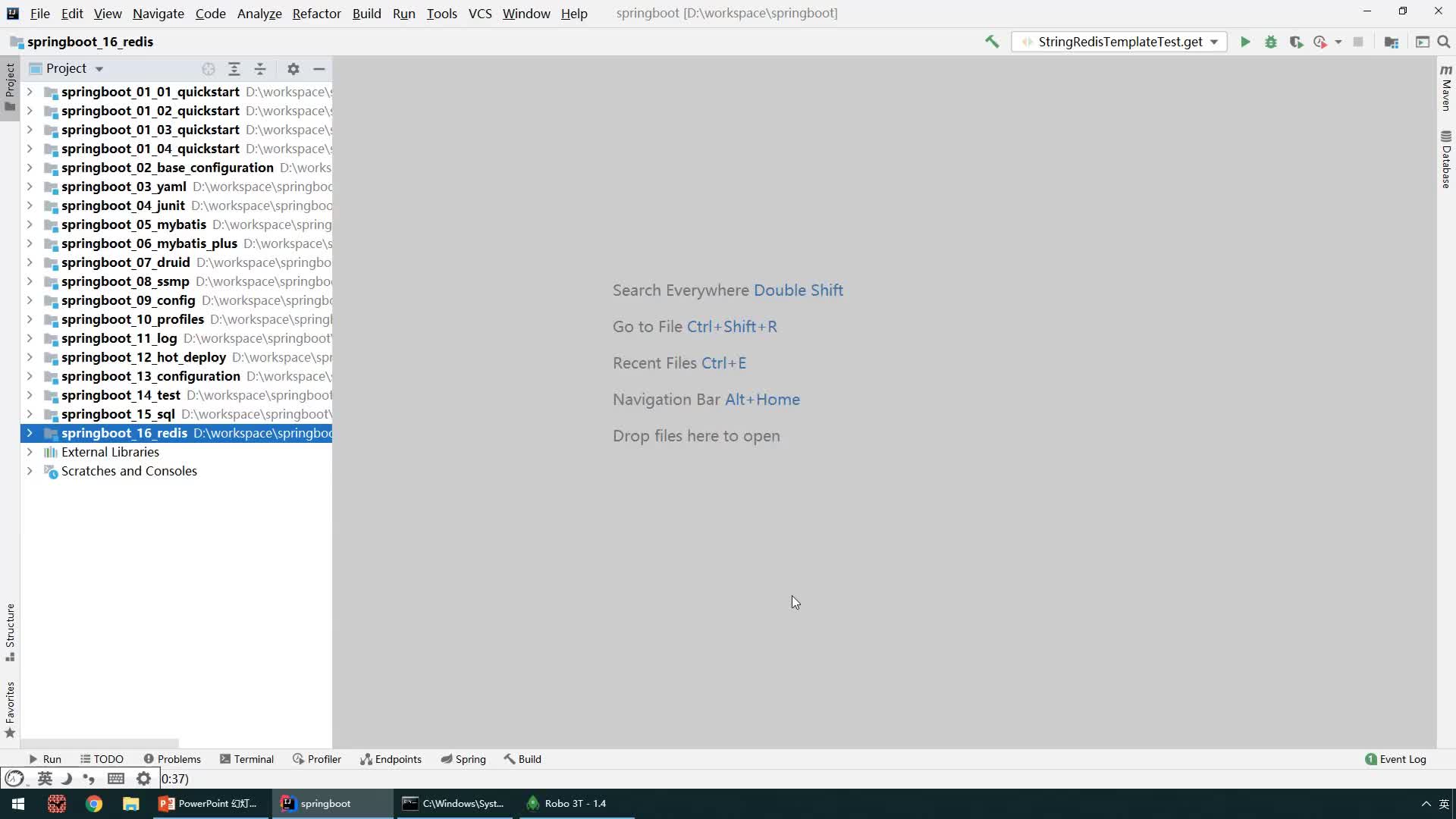Screen dimensions: 1456x819
Task: Click the Stop process square icon
Action: tap(1358, 42)
